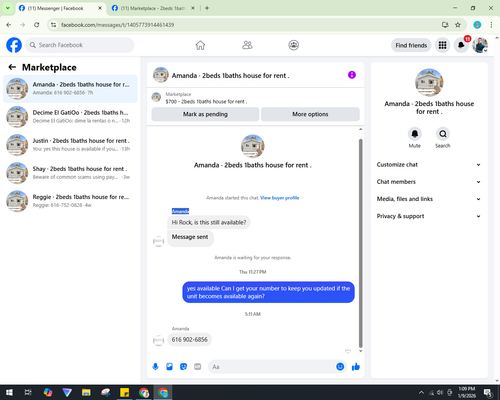
Task: Focus the Search Facebook box
Action: (80, 45)
